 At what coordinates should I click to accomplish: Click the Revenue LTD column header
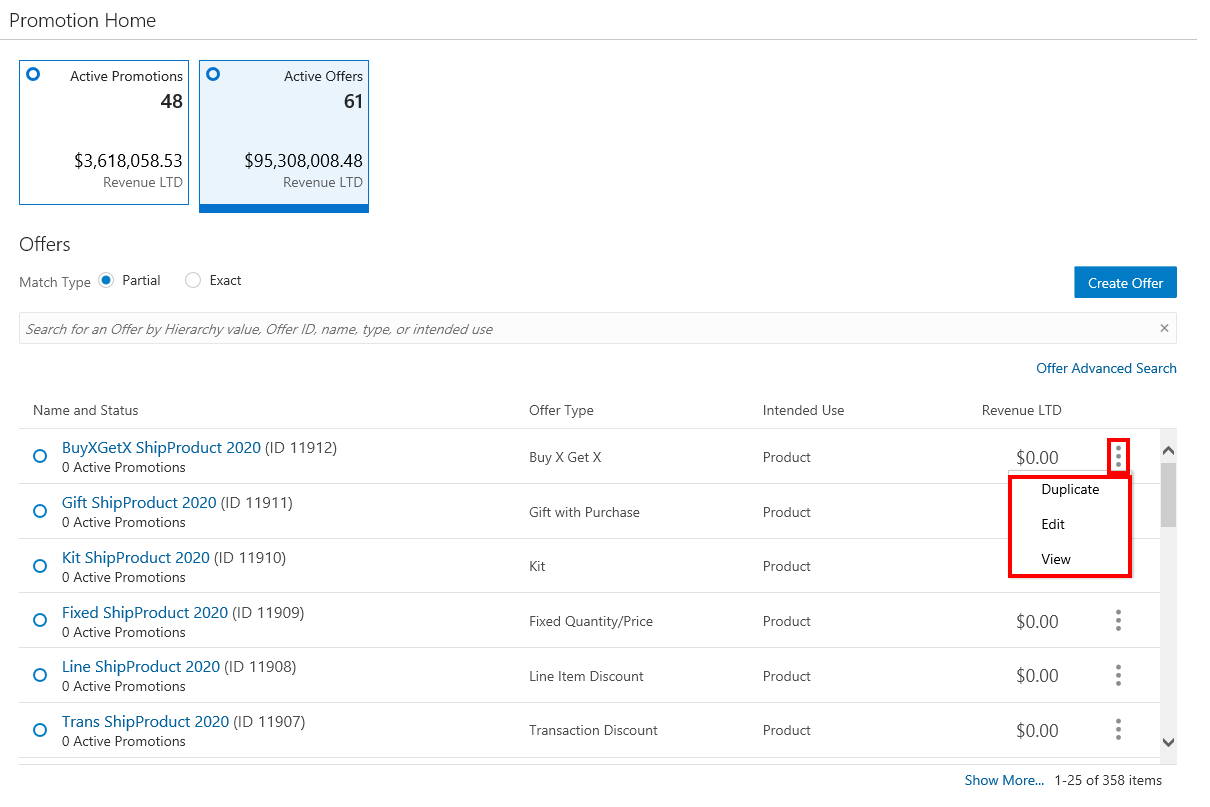1022,410
